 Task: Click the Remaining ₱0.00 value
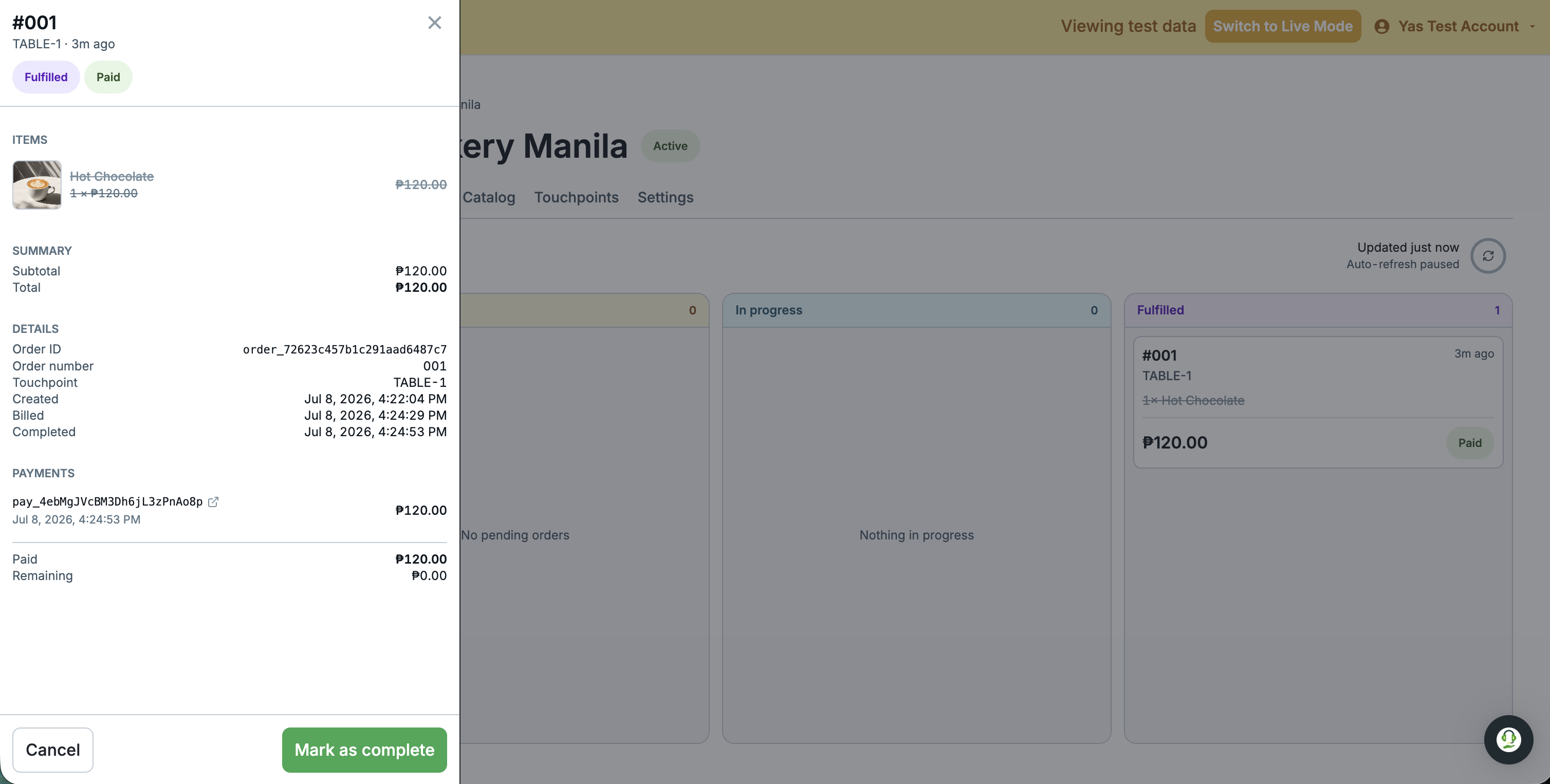429,576
